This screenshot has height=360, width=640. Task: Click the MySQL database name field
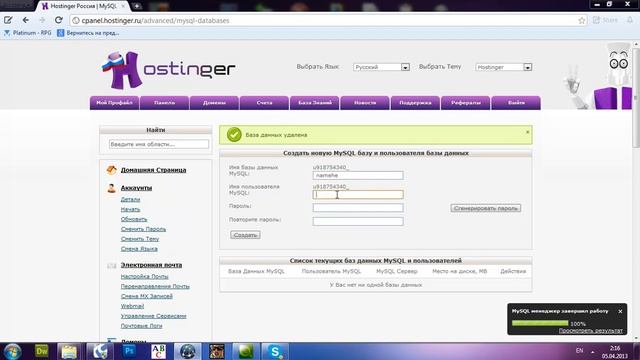click(358, 175)
